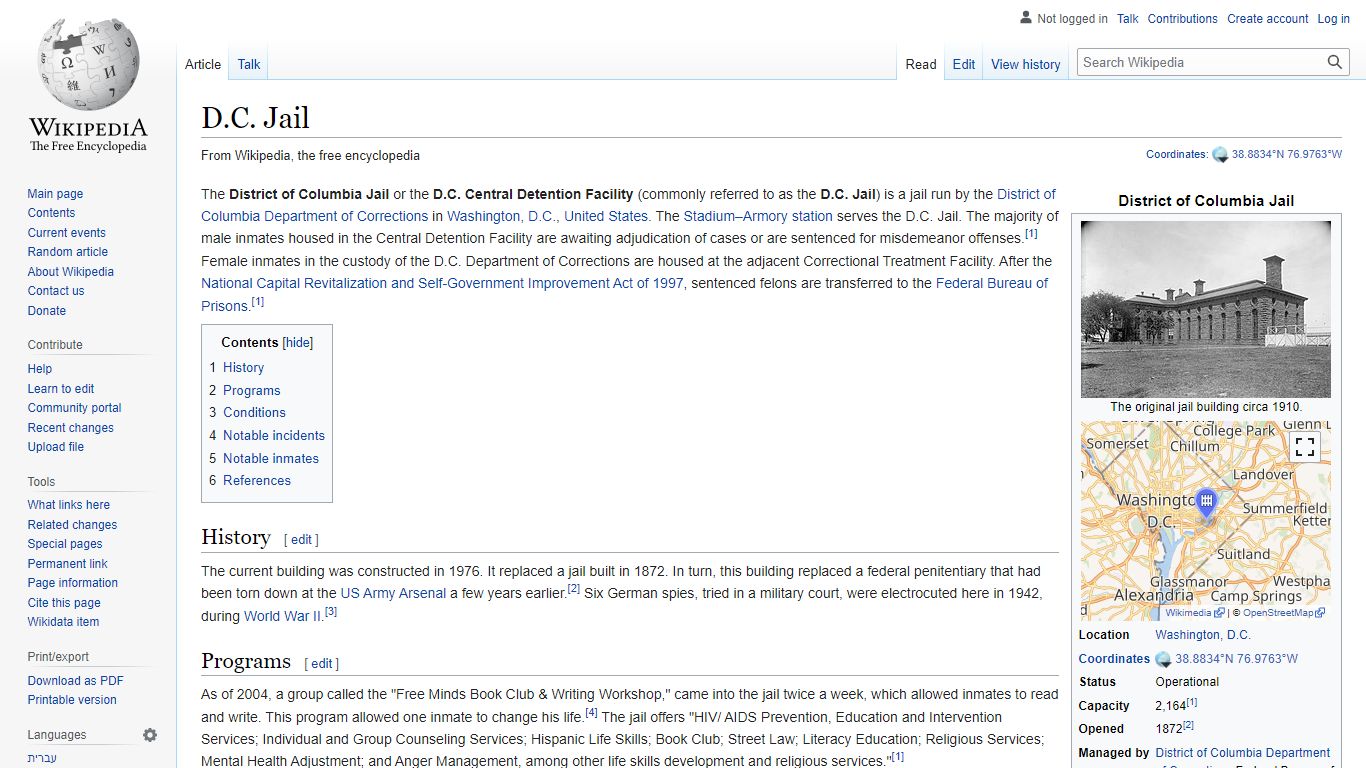Viewport: 1366px width, 768px height.
Task: Open the Talk tab
Action: (249, 64)
